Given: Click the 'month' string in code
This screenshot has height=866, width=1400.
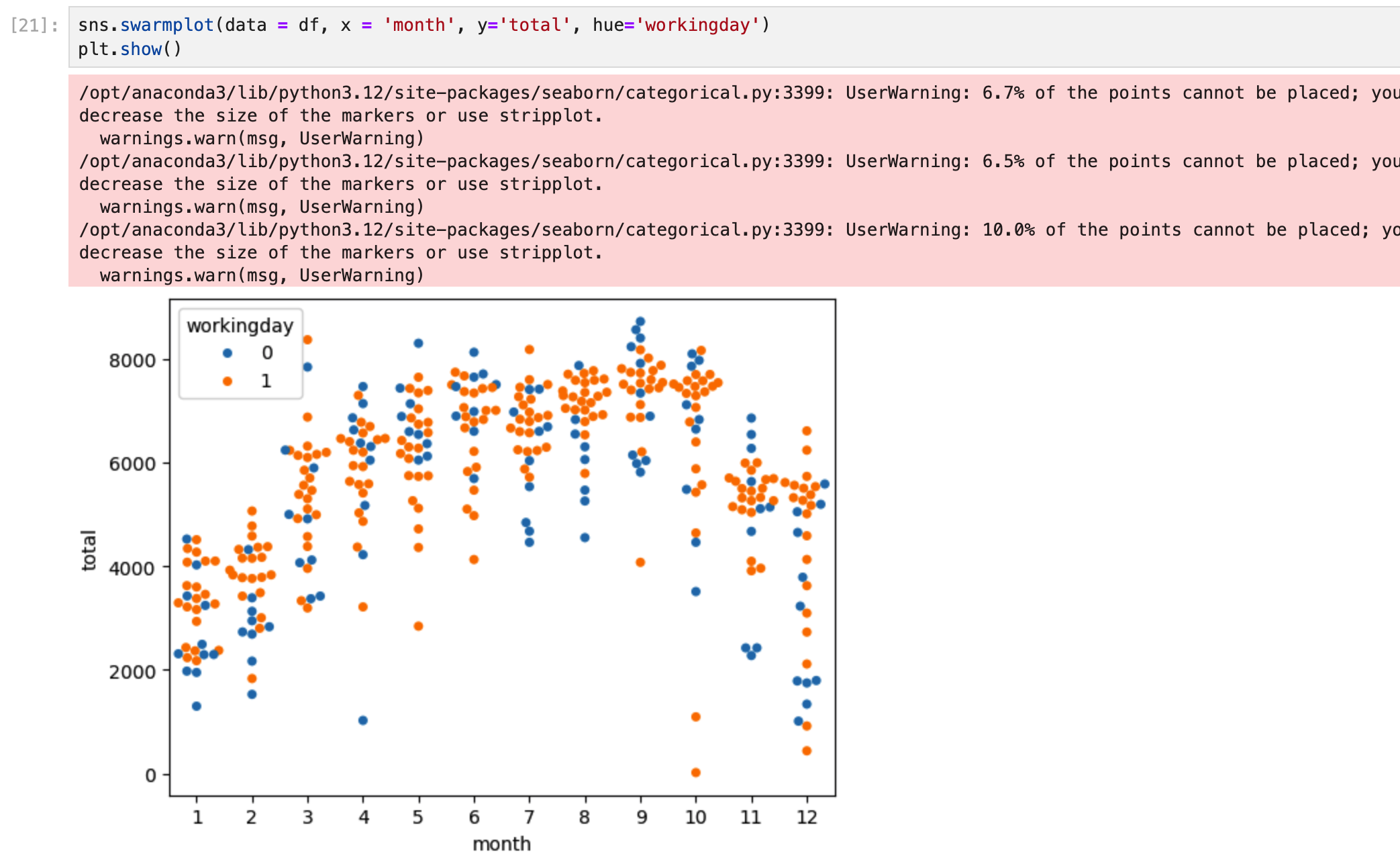Looking at the screenshot, I should [419, 26].
